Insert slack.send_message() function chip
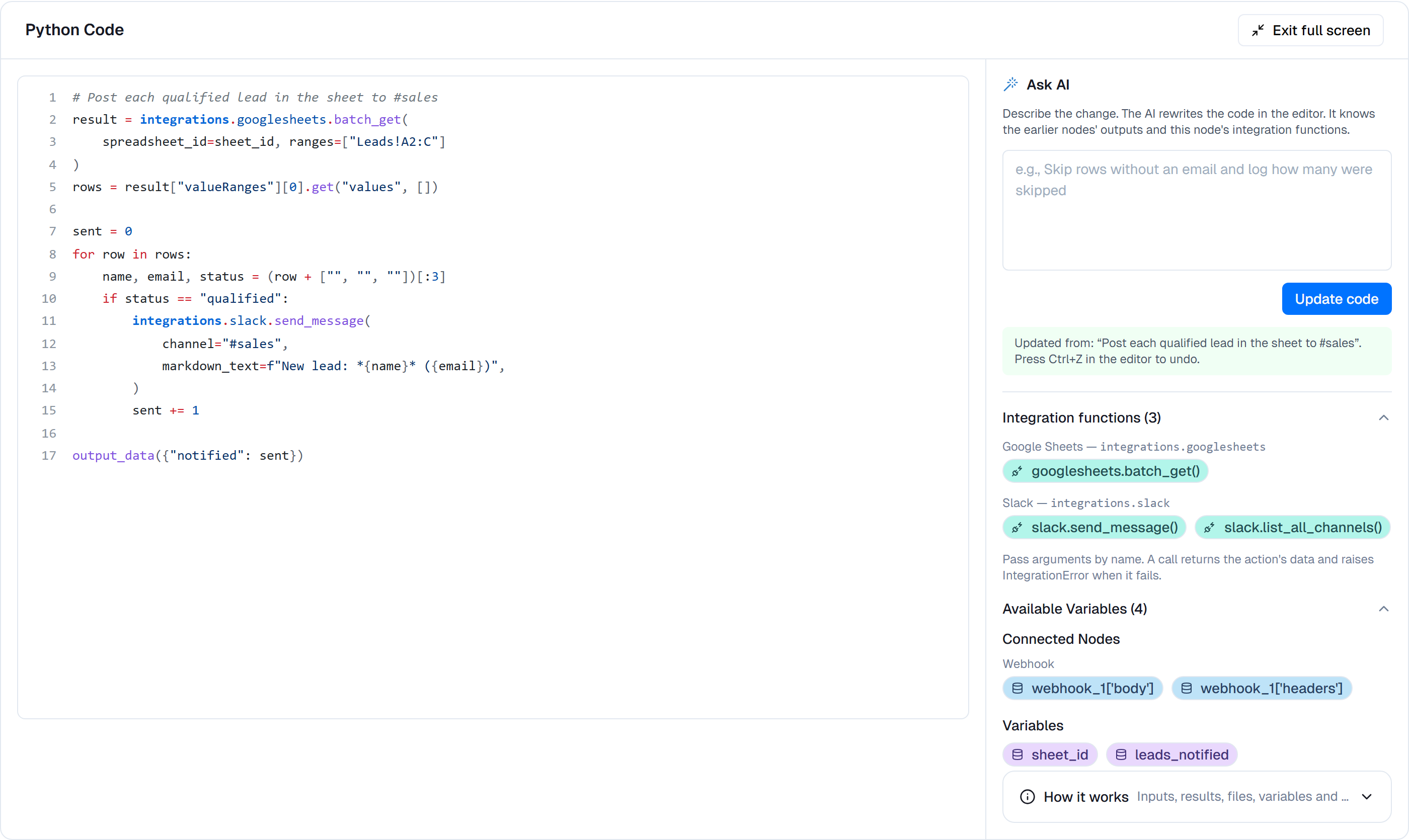The image size is (1409, 840). coord(1093,528)
